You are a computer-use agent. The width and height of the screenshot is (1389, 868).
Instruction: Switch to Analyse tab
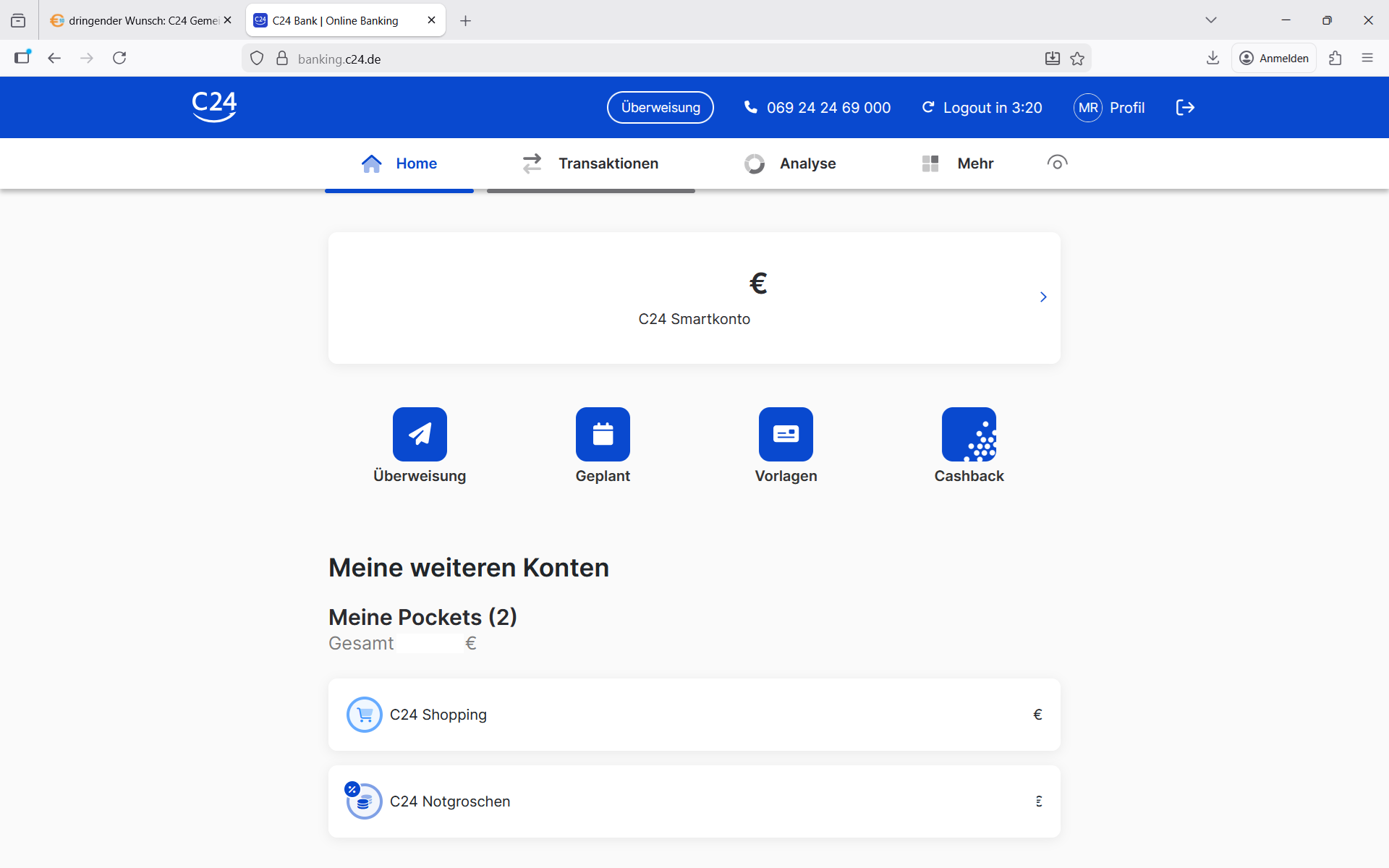click(x=790, y=163)
